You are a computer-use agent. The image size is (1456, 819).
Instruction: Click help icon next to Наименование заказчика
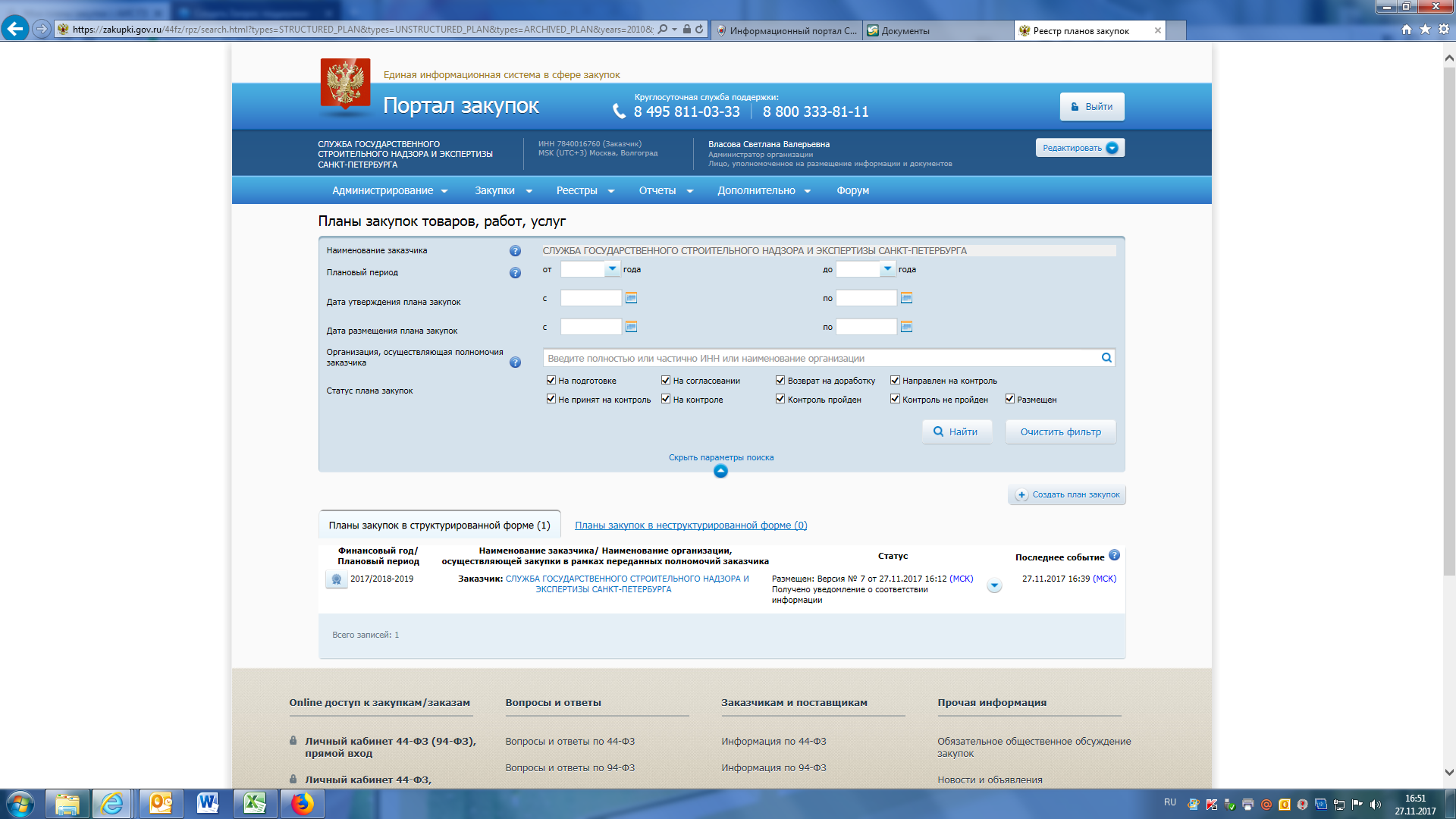point(515,251)
